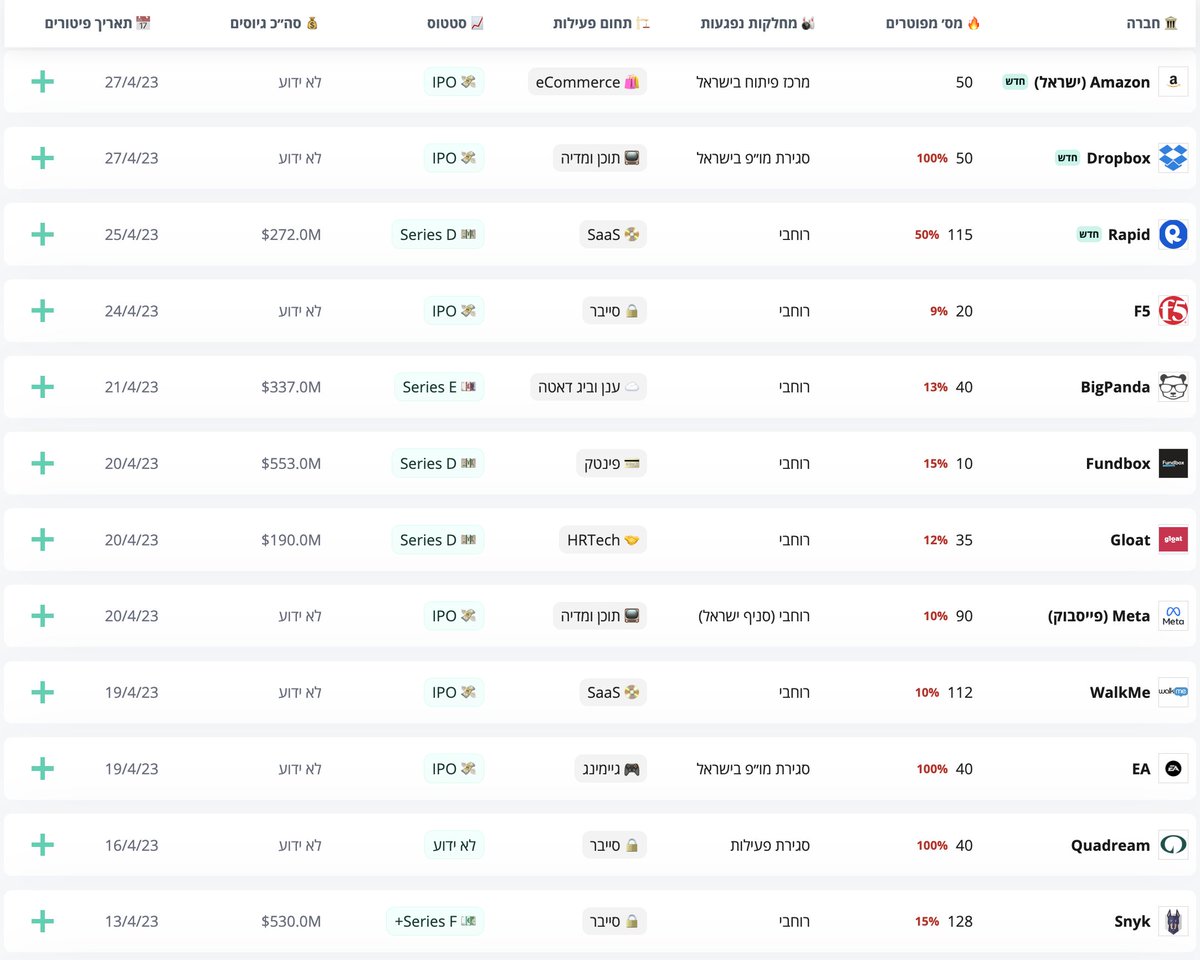The height and width of the screenshot is (960, 1200).
Task: Expand the BigPanda row with plus
Action: (x=42, y=387)
